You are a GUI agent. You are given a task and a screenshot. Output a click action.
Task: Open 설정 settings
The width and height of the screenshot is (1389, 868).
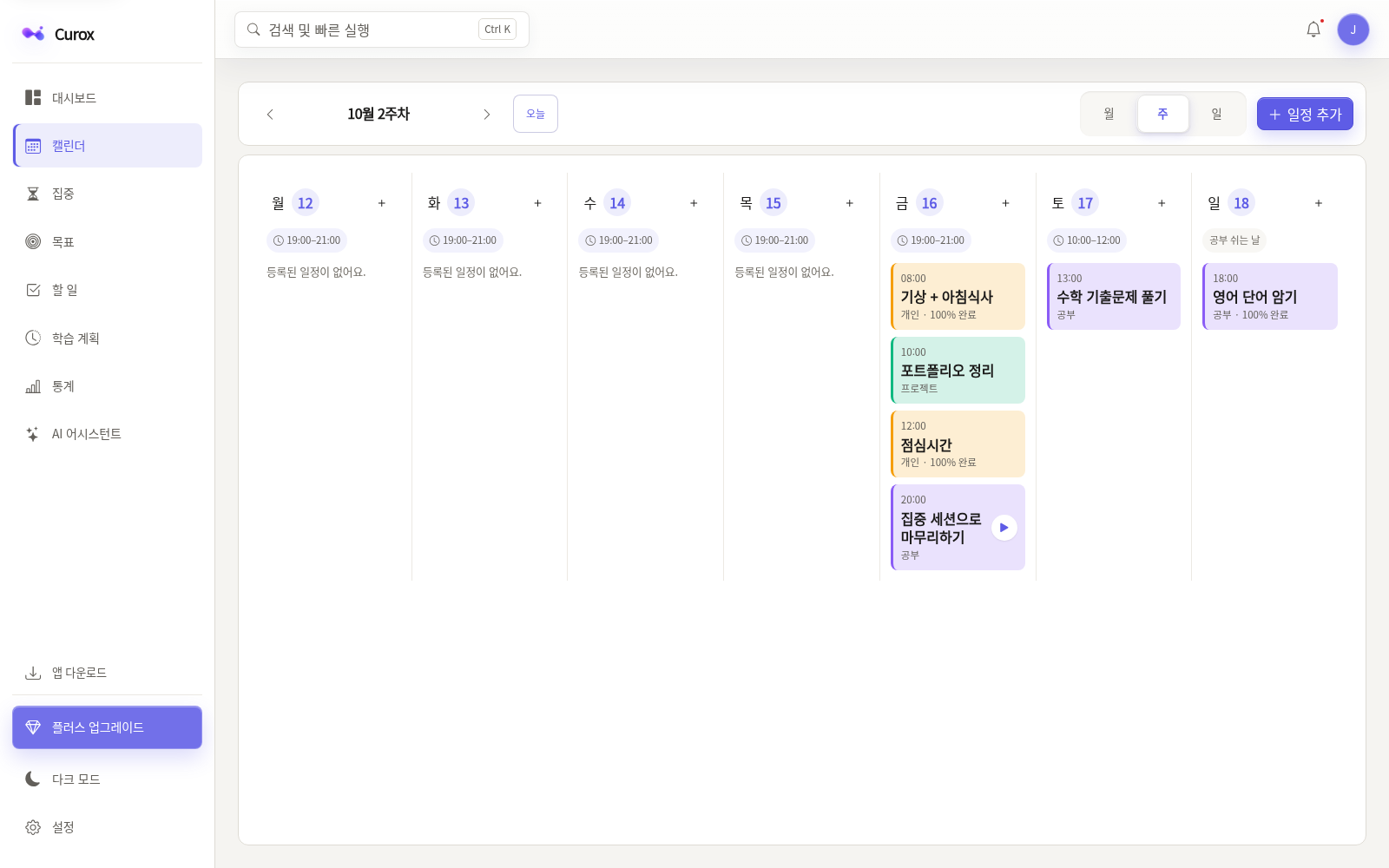(x=108, y=827)
